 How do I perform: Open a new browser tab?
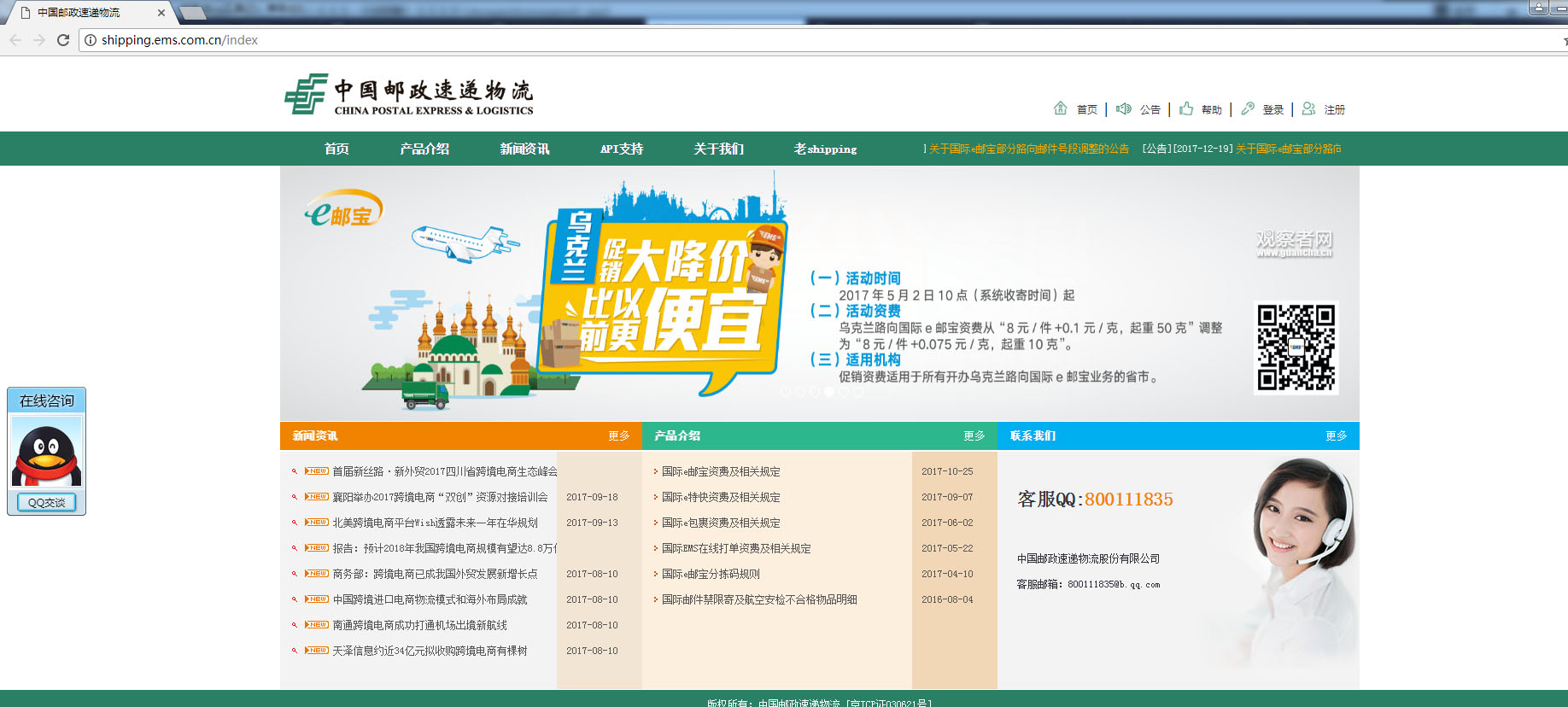pyautogui.click(x=193, y=13)
